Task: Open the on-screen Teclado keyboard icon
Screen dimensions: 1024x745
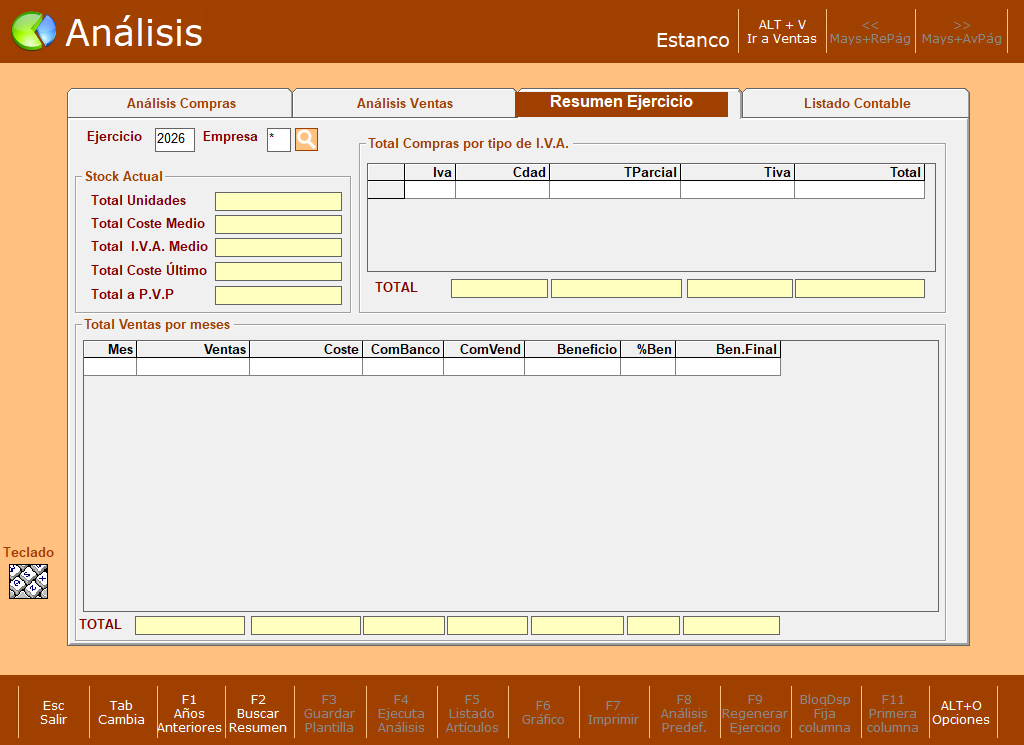Action: [28, 581]
